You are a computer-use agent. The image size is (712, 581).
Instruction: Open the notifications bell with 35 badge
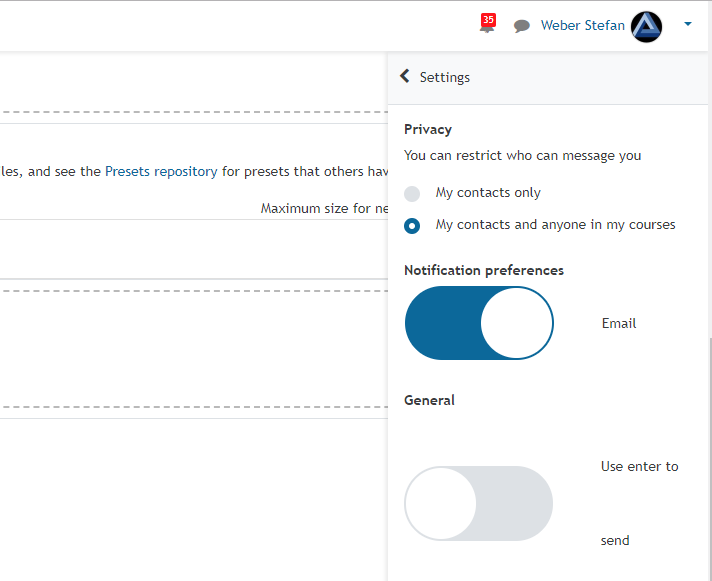487,24
